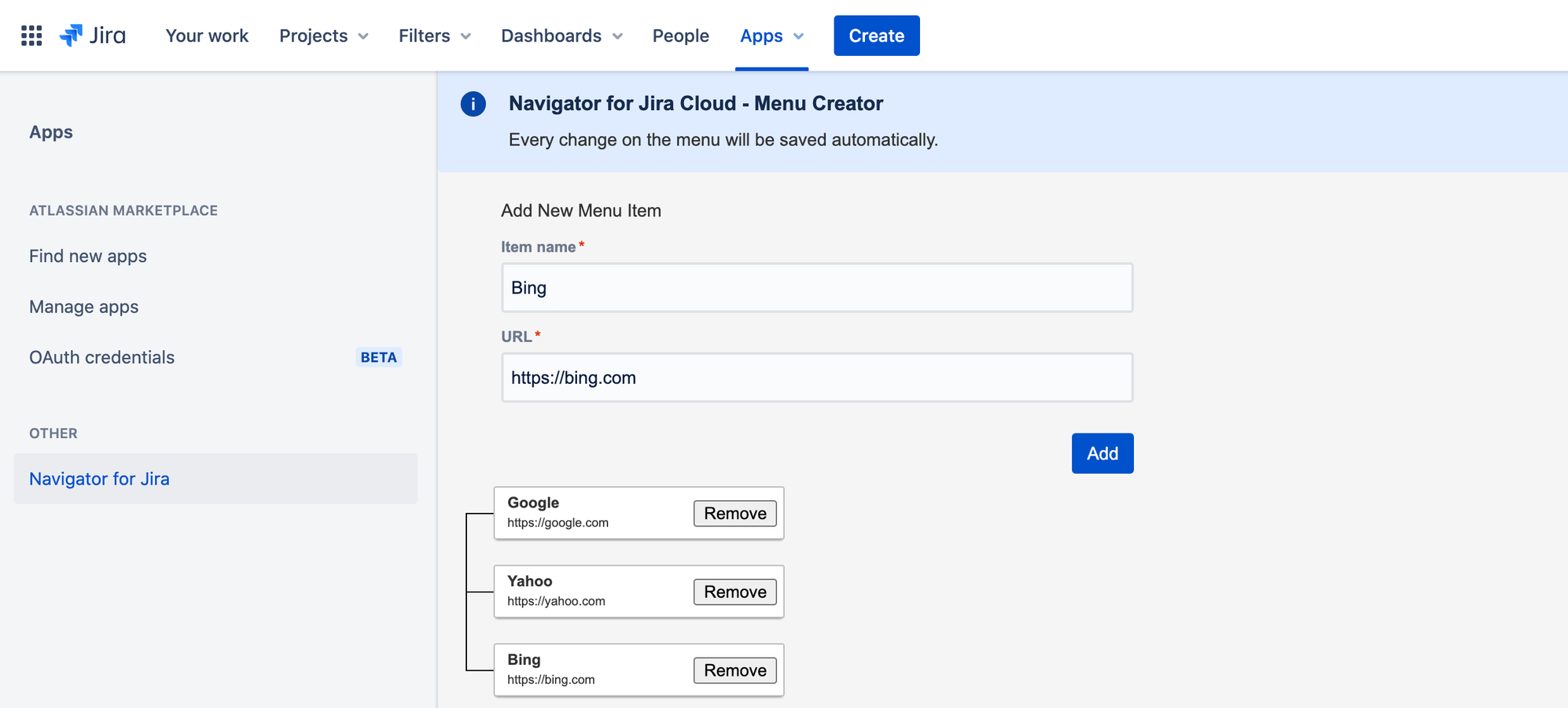
Task: Open the People page
Action: pyautogui.click(x=681, y=35)
